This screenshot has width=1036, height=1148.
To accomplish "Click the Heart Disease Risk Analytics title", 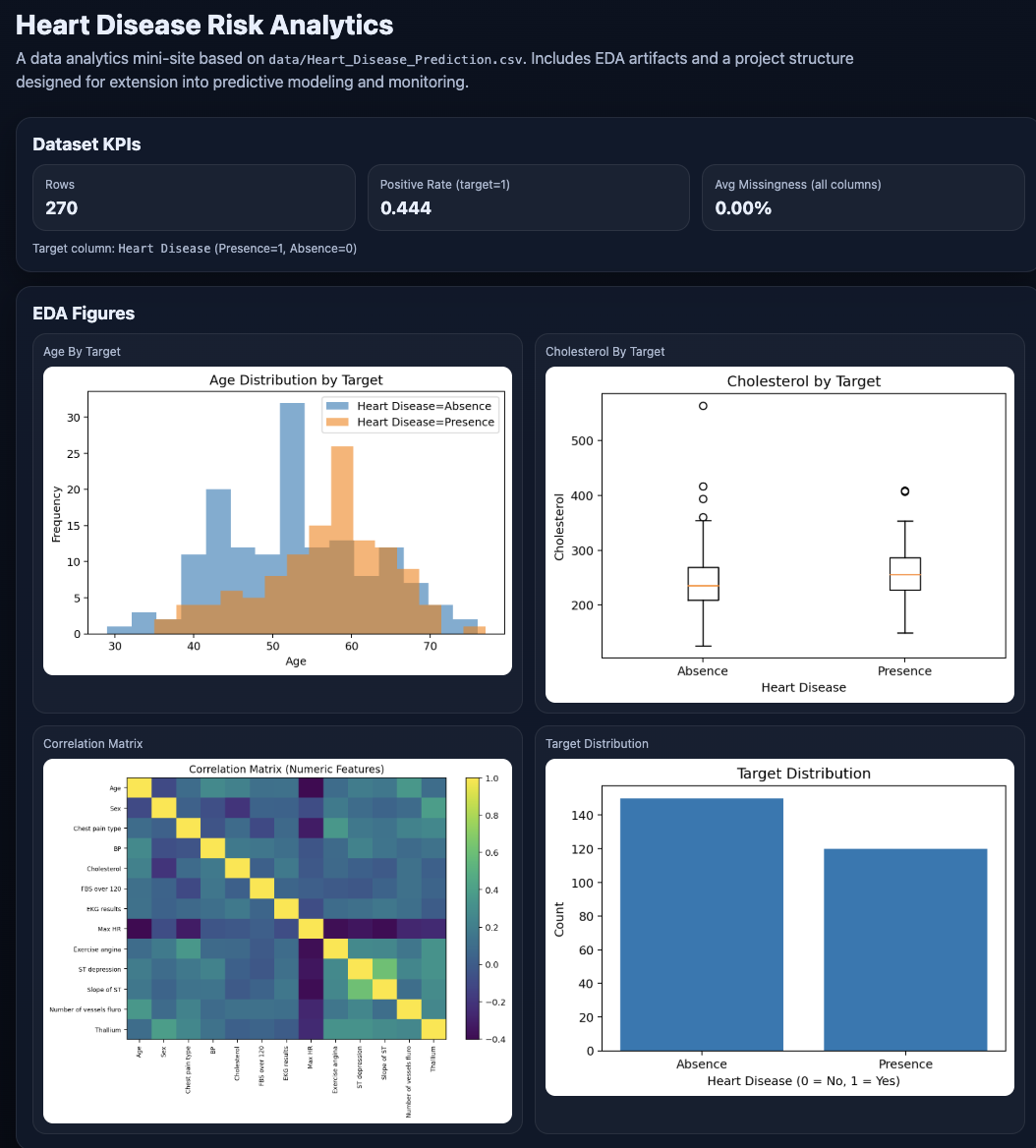I will pyautogui.click(x=204, y=25).
